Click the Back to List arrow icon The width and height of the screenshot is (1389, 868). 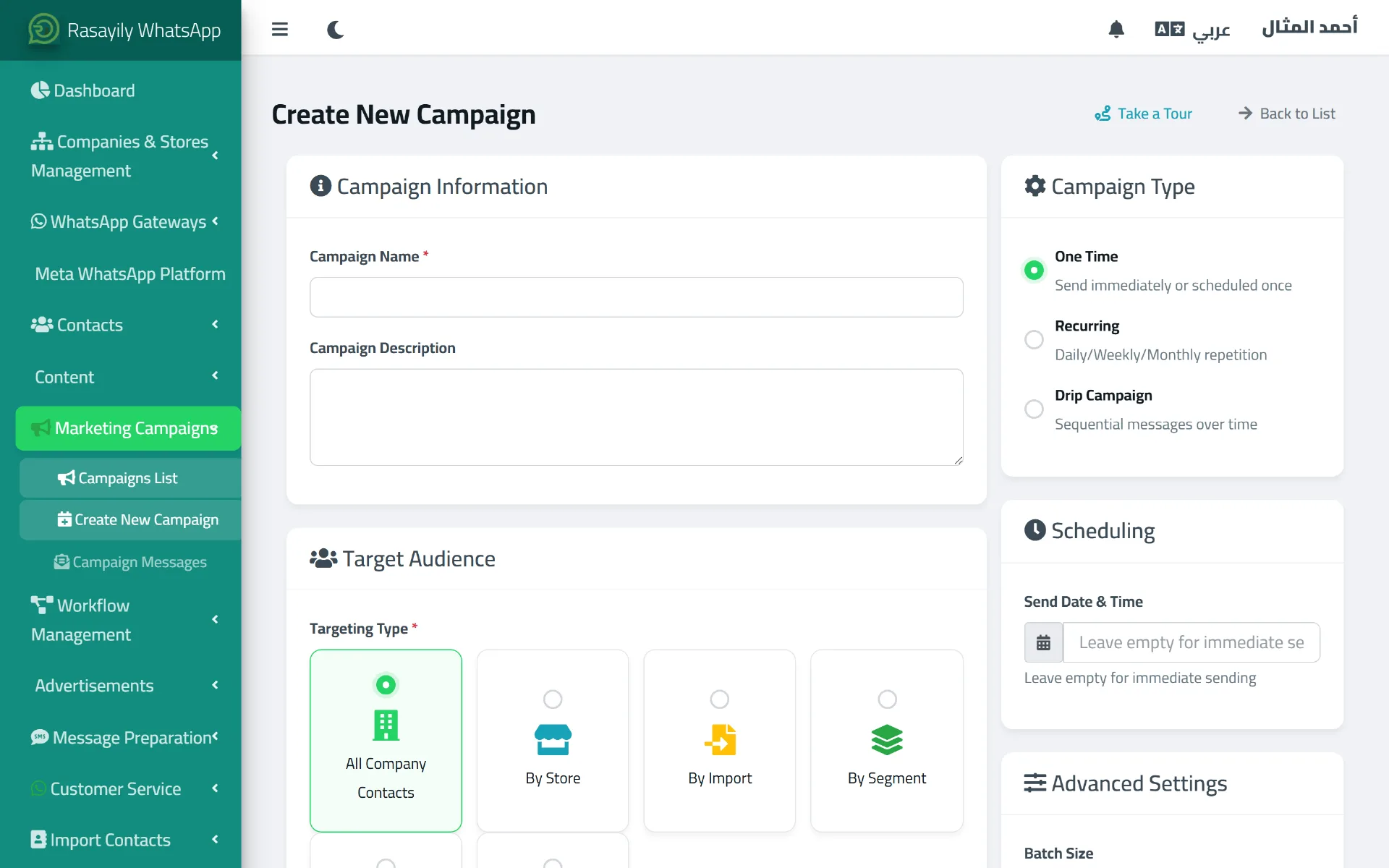click(1245, 114)
